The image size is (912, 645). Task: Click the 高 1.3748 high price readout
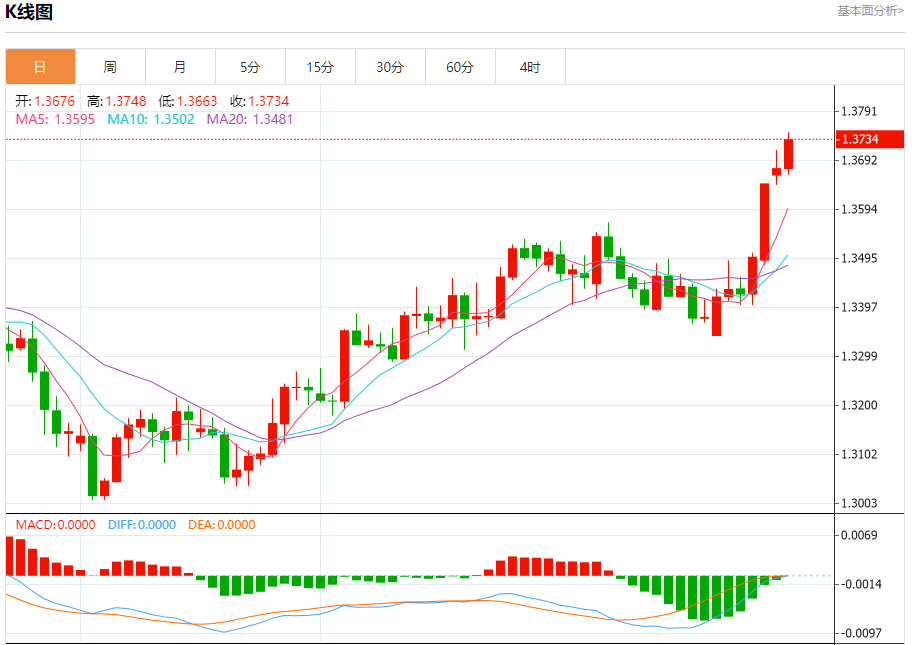(x=117, y=101)
